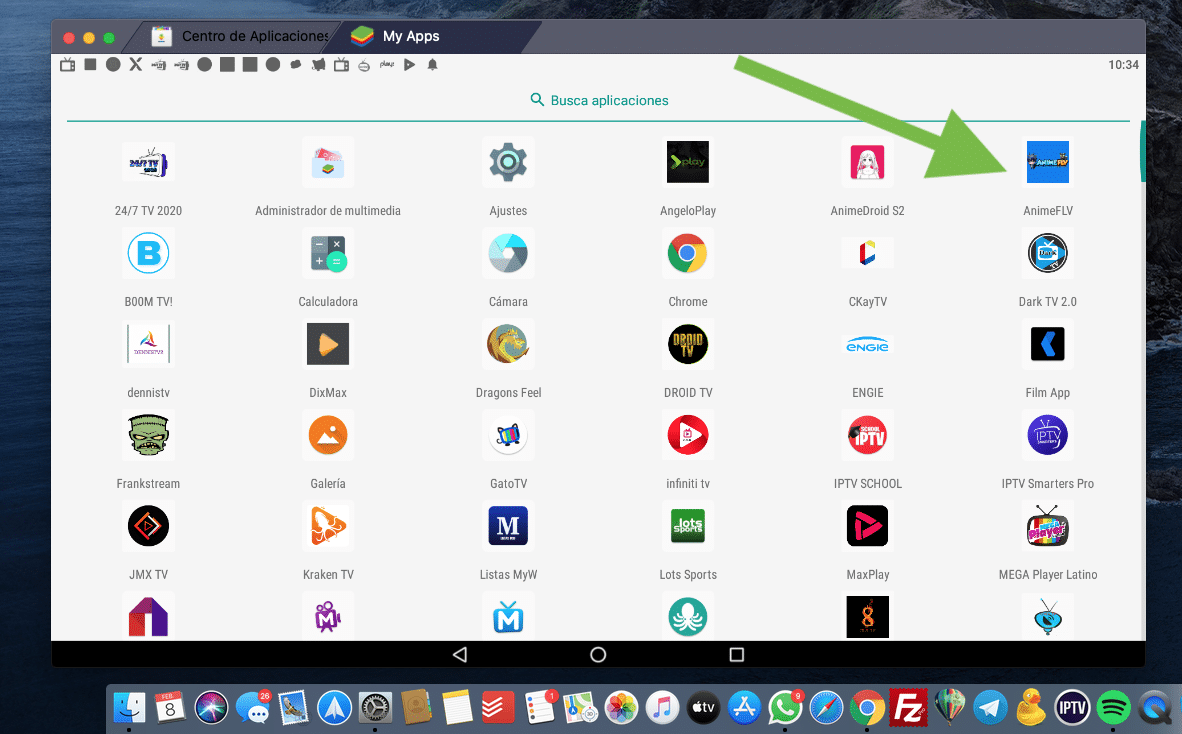Image resolution: width=1182 pixels, height=734 pixels.
Task: Start IPTV Smarters Pro
Action: [x=1047, y=435]
